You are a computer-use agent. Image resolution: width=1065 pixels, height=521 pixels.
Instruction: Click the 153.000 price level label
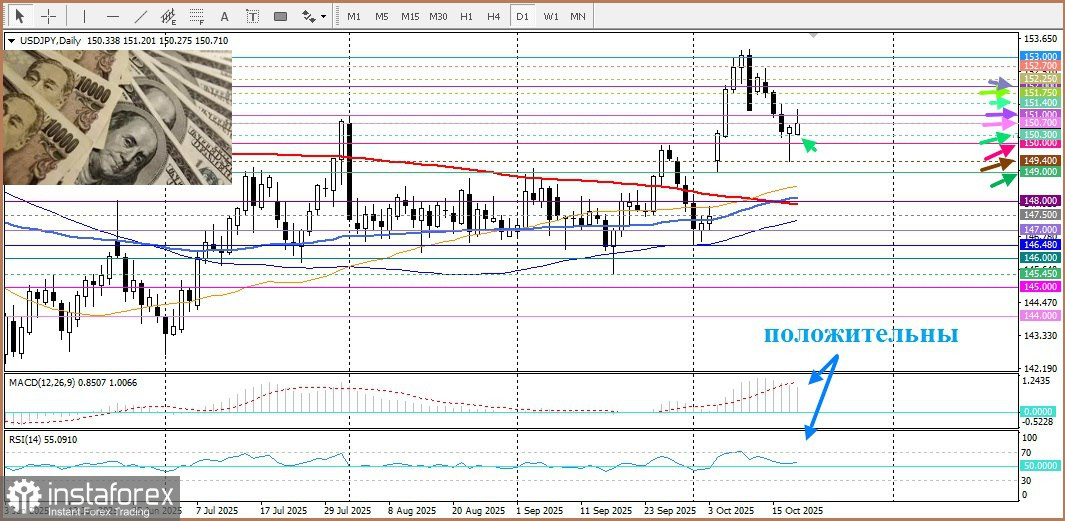coord(1040,56)
